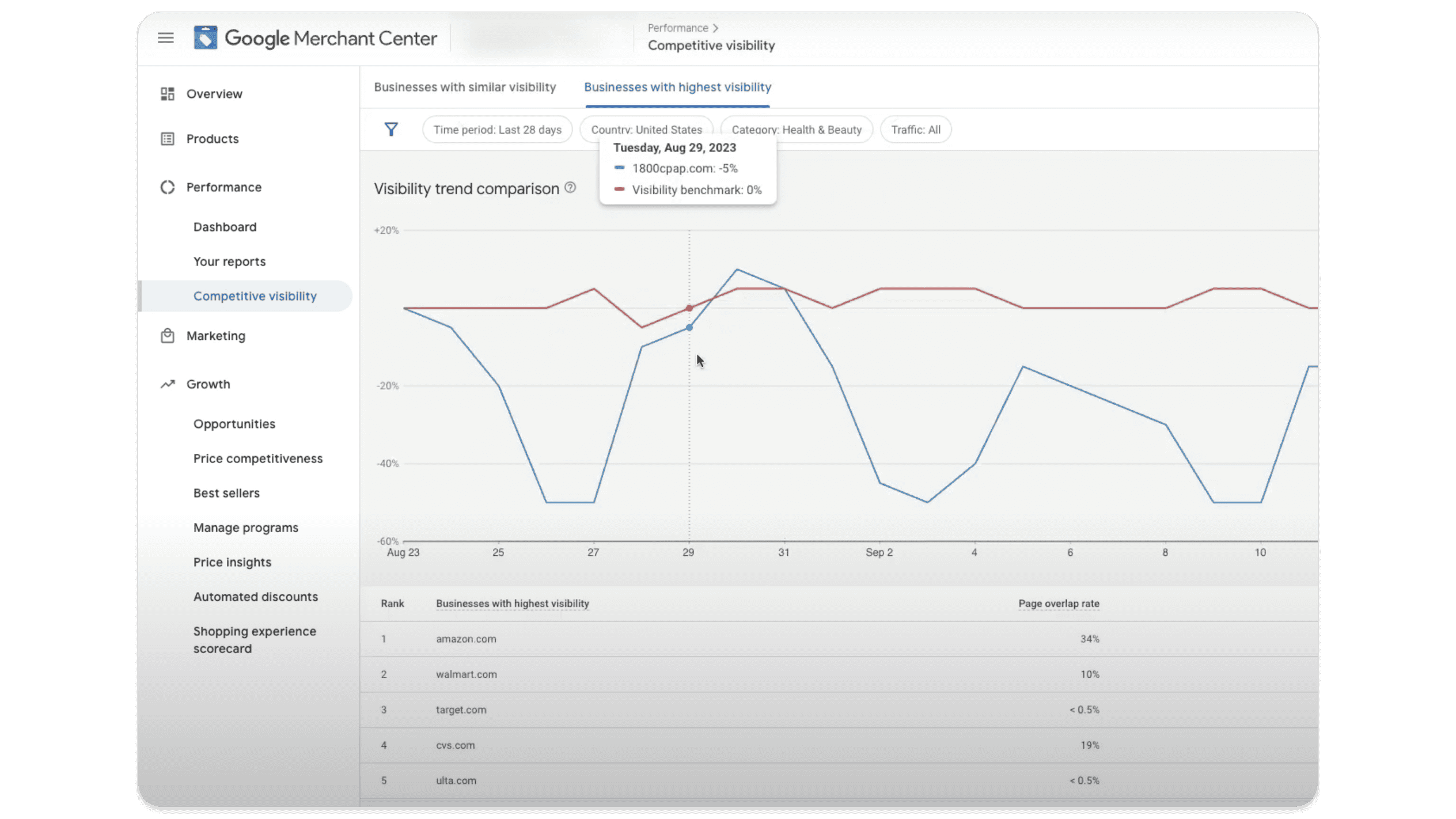Screen dimensions: 1456x819
Task: Expand the Country: United States filter
Action: point(646,129)
